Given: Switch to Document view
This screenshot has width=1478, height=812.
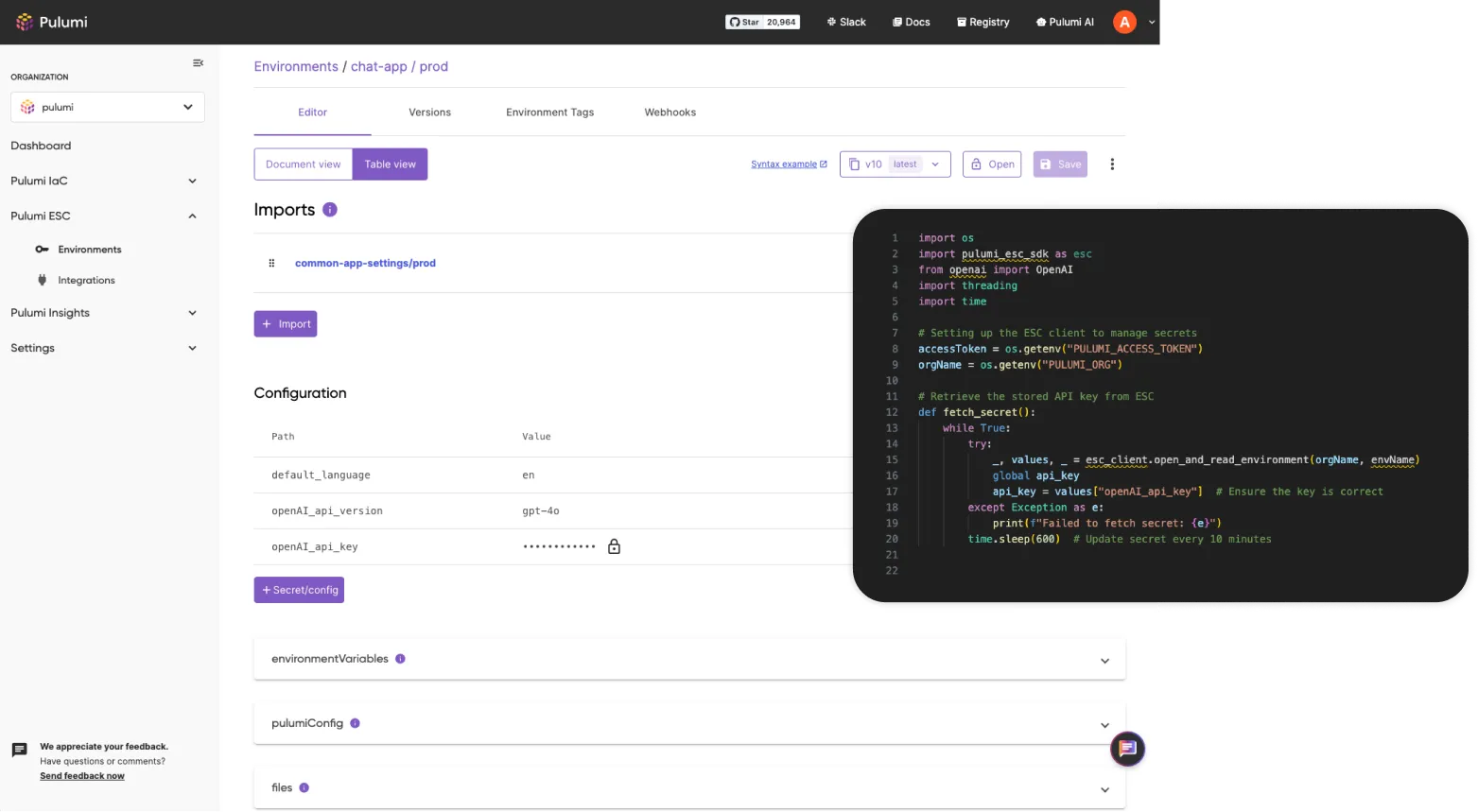Looking at the screenshot, I should (304, 164).
